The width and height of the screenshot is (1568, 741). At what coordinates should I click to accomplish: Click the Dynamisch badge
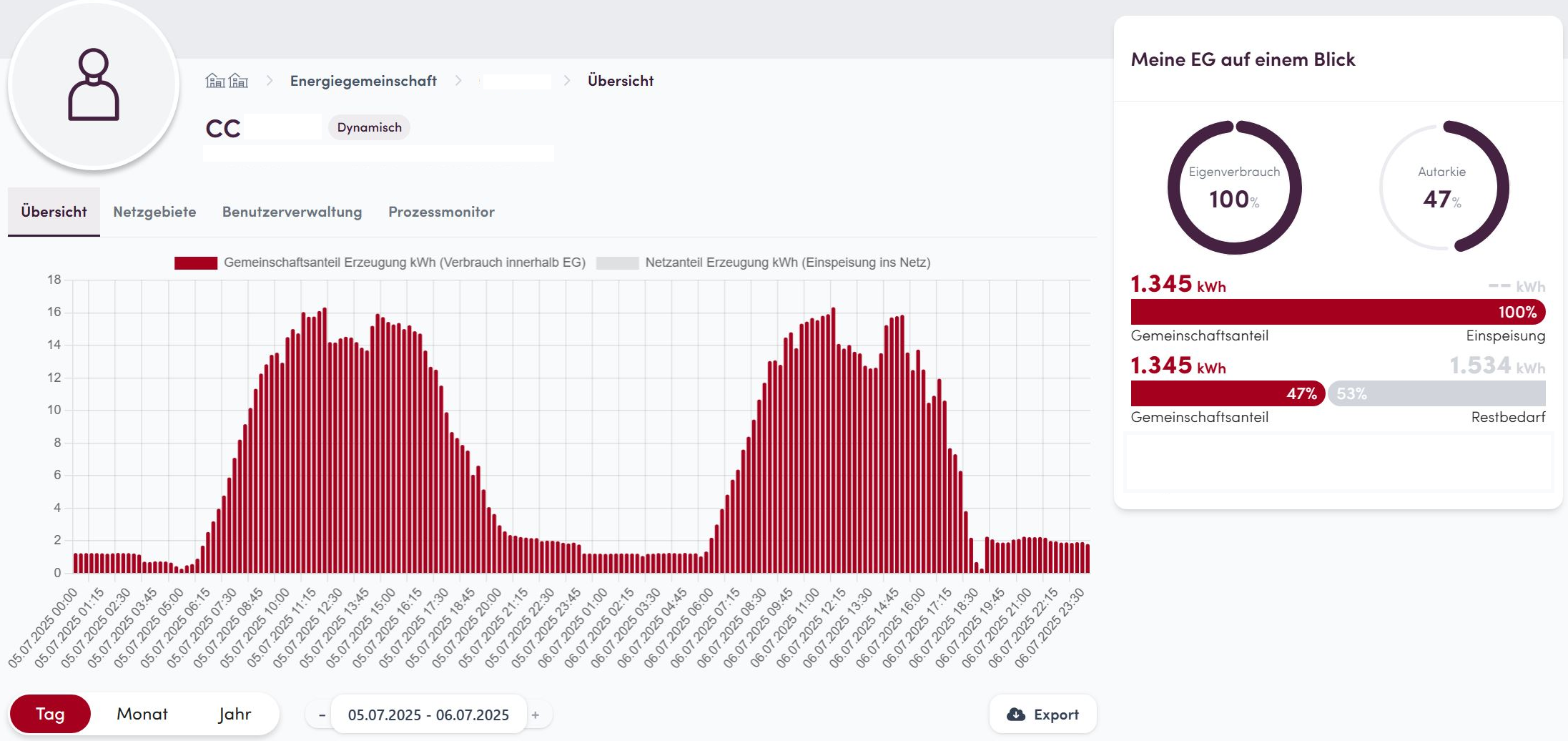tap(369, 127)
